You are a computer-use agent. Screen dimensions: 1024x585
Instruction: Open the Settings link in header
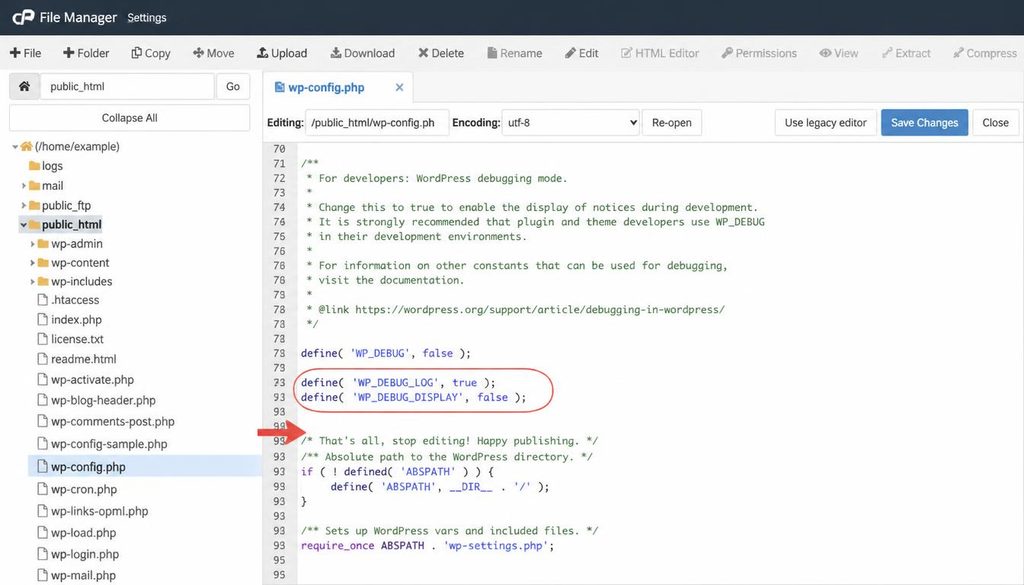tap(146, 18)
